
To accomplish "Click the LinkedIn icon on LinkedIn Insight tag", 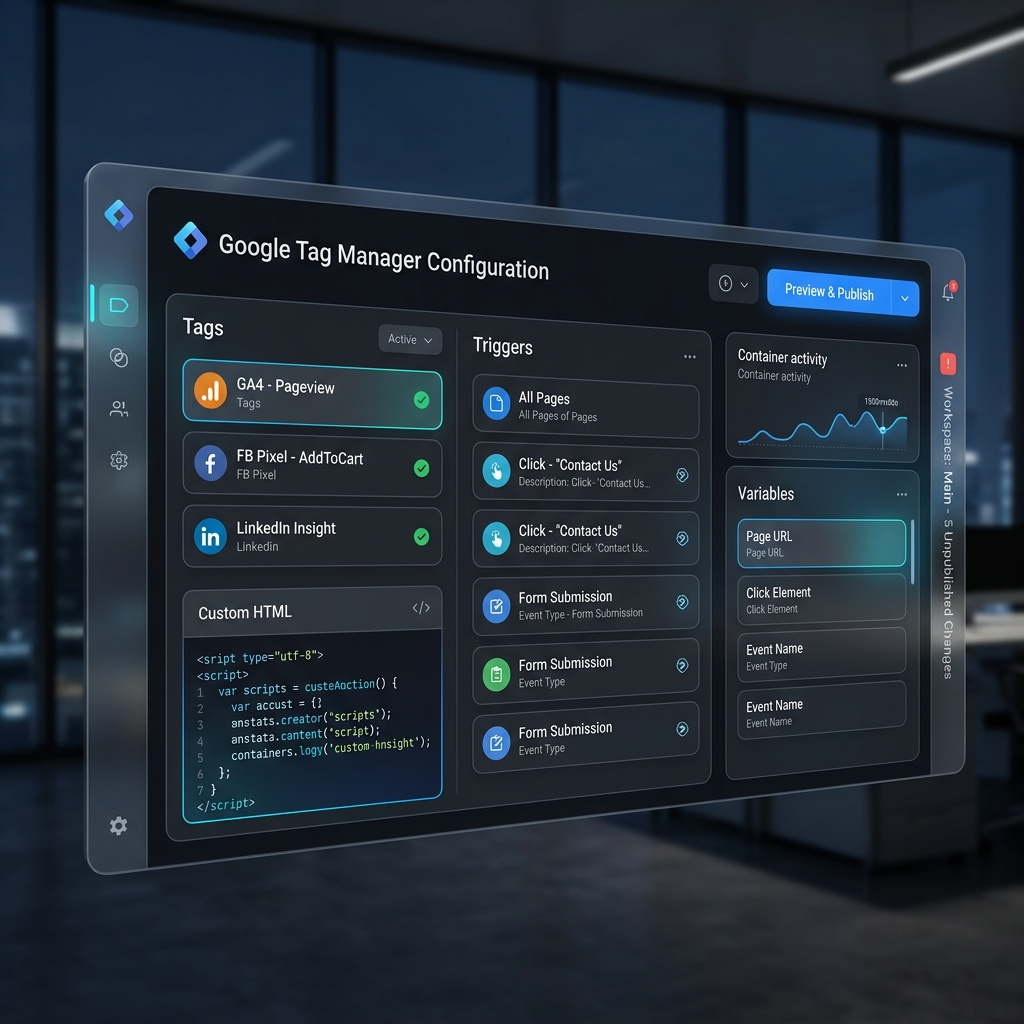I will (210, 536).
